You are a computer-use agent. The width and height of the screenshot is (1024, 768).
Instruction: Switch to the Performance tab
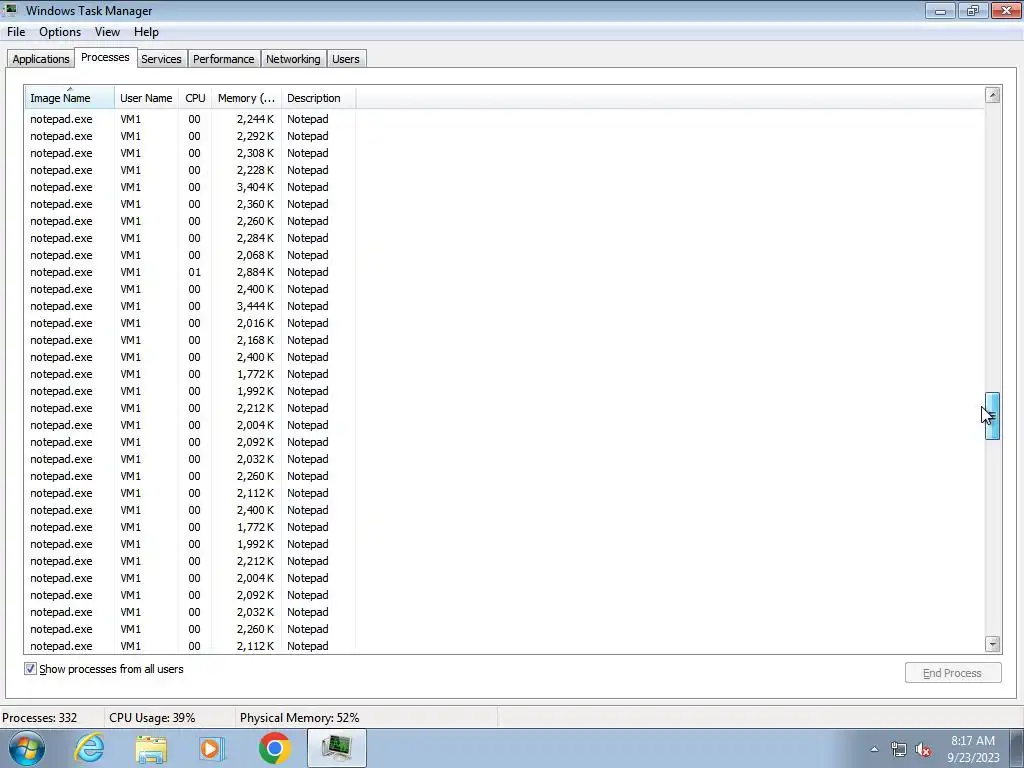coord(223,59)
